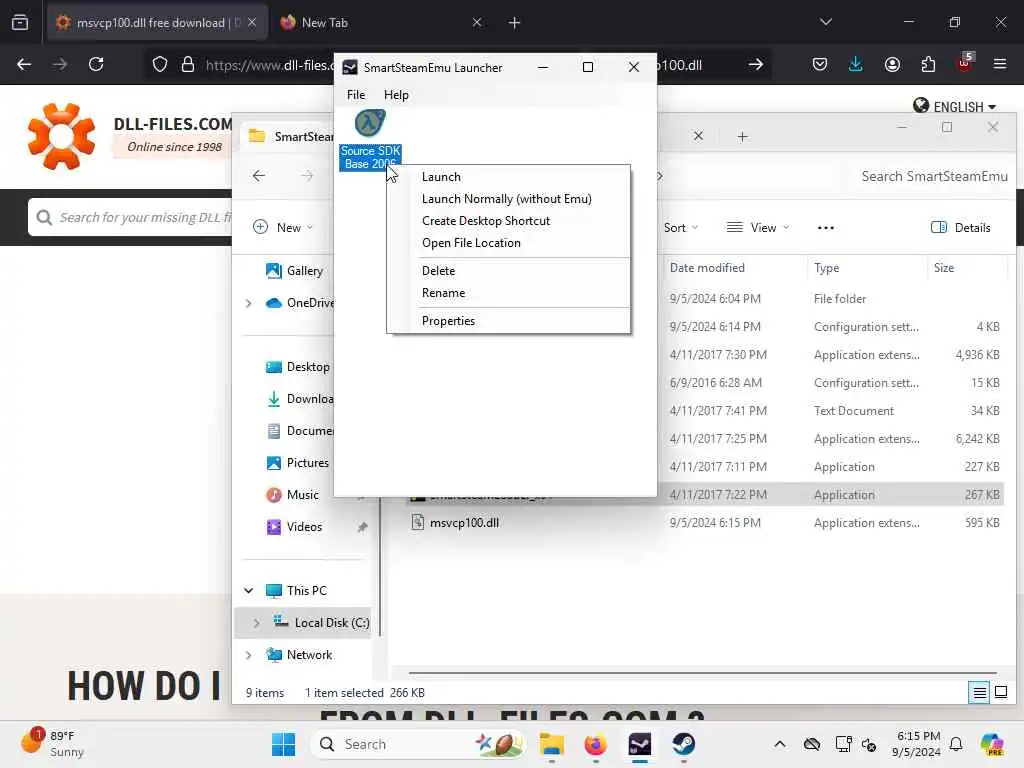This screenshot has height=768, width=1024.
Task: Sort by Size column header
Action: click(944, 268)
